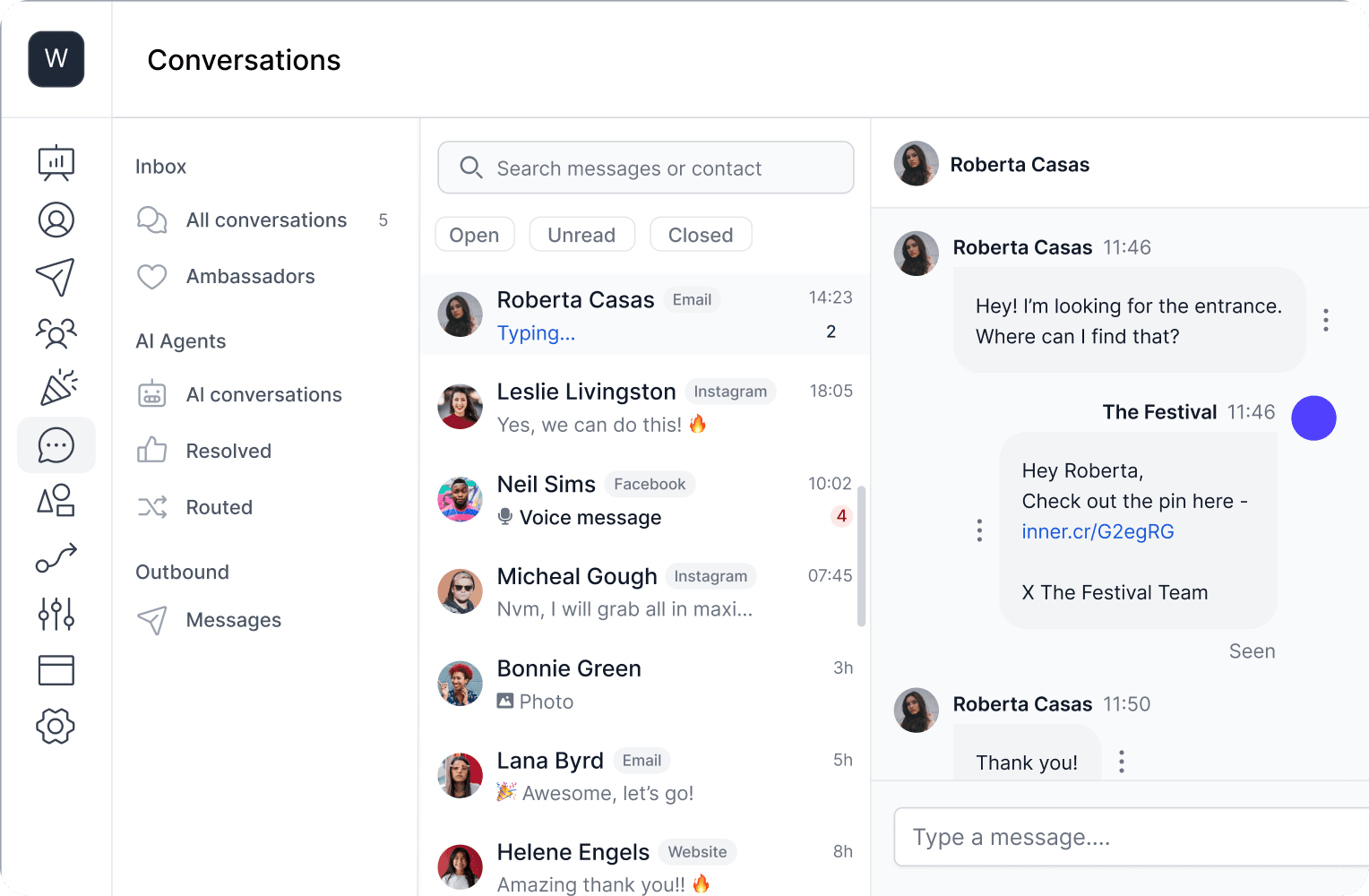This screenshot has width=1369, height=896.
Task: Open the flow route icon in sidebar
Action: coord(56,557)
